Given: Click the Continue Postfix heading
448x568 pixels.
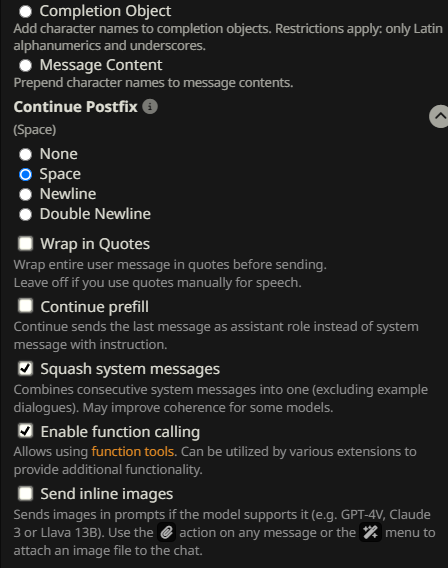Looking at the screenshot, I should (x=75, y=107).
